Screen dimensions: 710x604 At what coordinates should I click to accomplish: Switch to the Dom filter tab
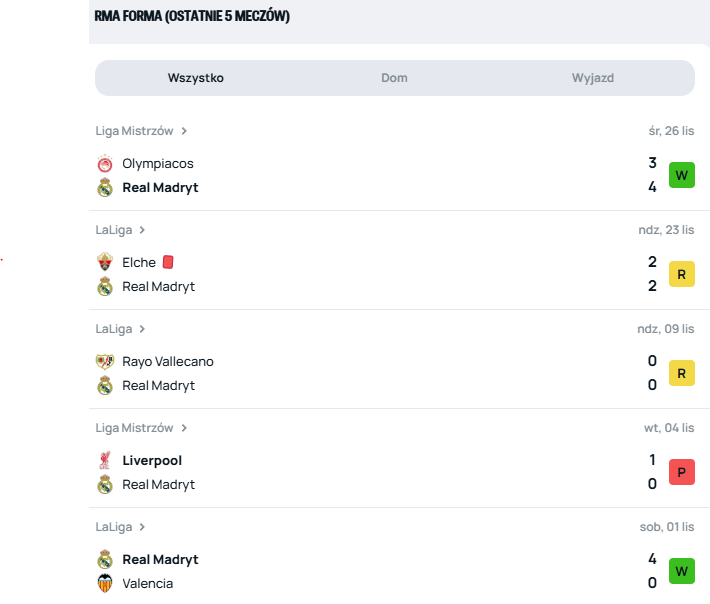coord(394,78)
